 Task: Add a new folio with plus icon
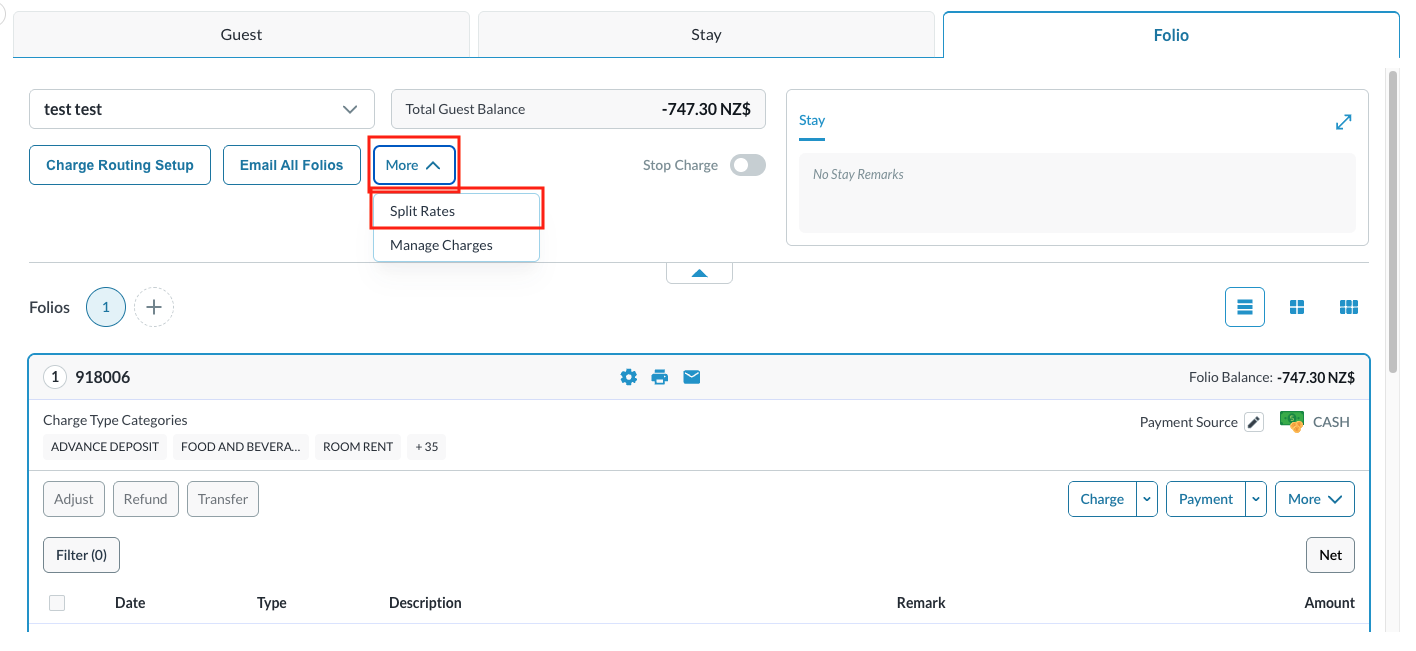(x=154, y=307)
